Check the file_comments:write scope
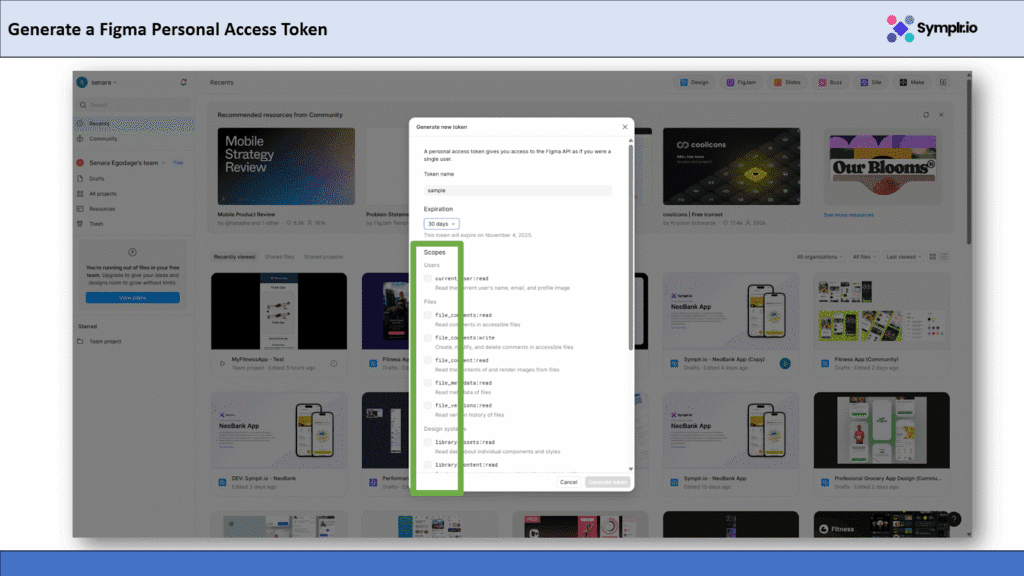Viewport: 1024px width, 576px height. [428, 338]
